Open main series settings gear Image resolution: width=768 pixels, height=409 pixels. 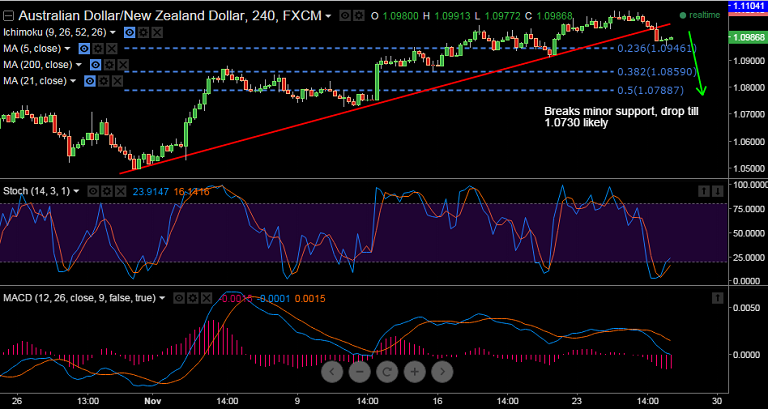359,16
